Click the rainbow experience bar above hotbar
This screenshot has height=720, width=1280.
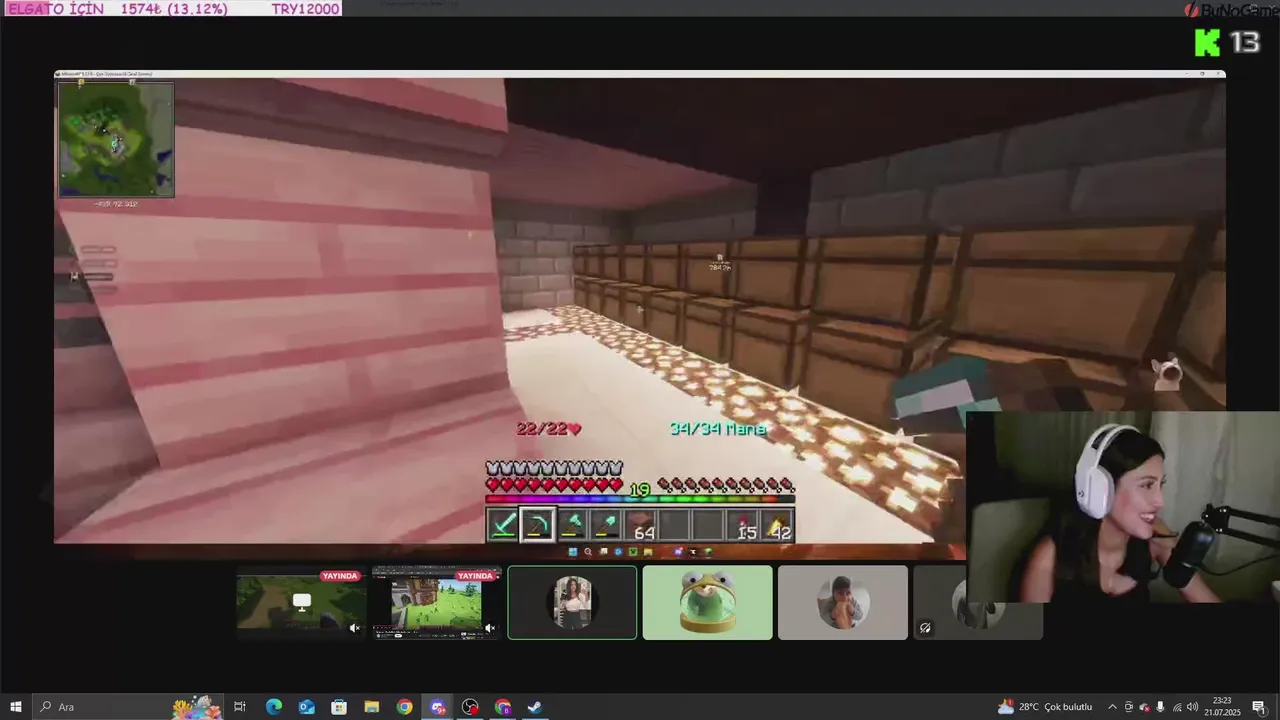640,499
